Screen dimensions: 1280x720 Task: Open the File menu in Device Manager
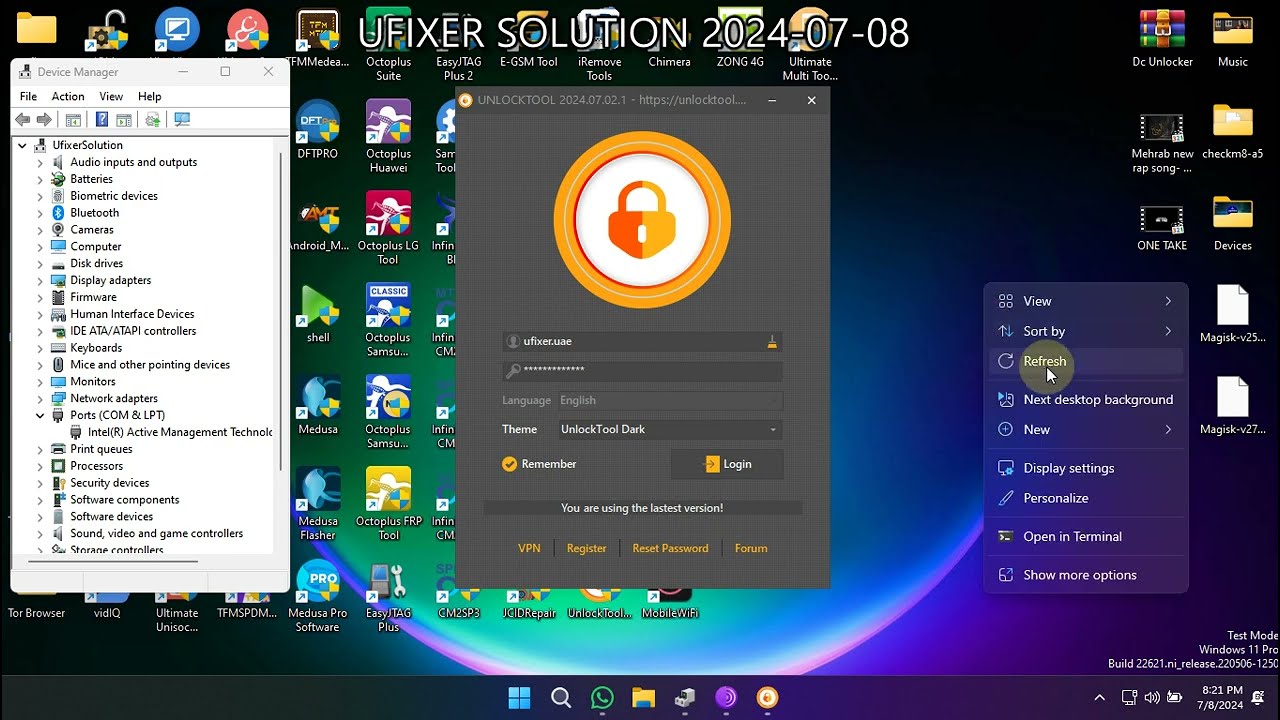coord(28,97)
